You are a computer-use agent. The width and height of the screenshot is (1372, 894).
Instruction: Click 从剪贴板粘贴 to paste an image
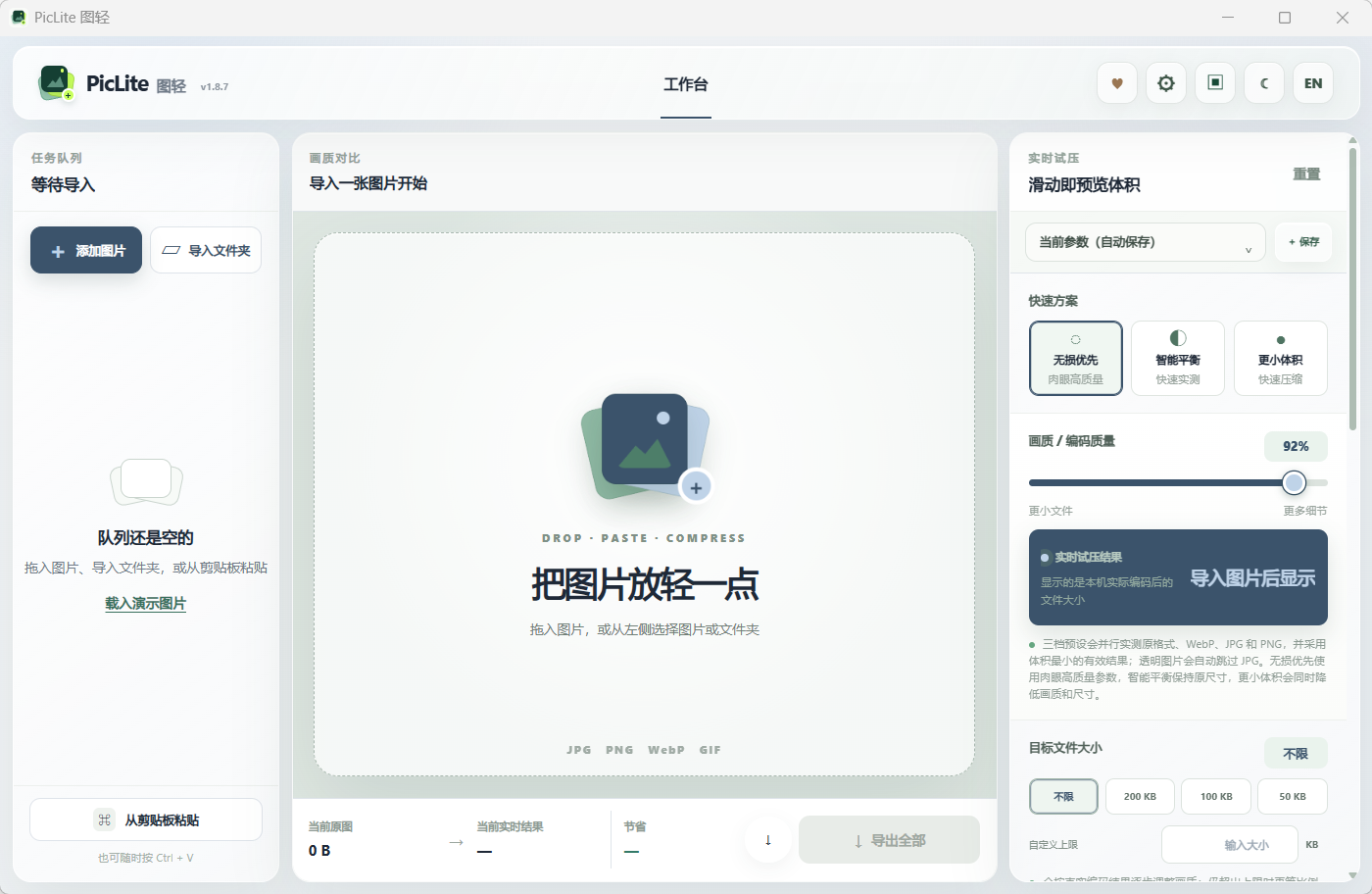point(146,819)
